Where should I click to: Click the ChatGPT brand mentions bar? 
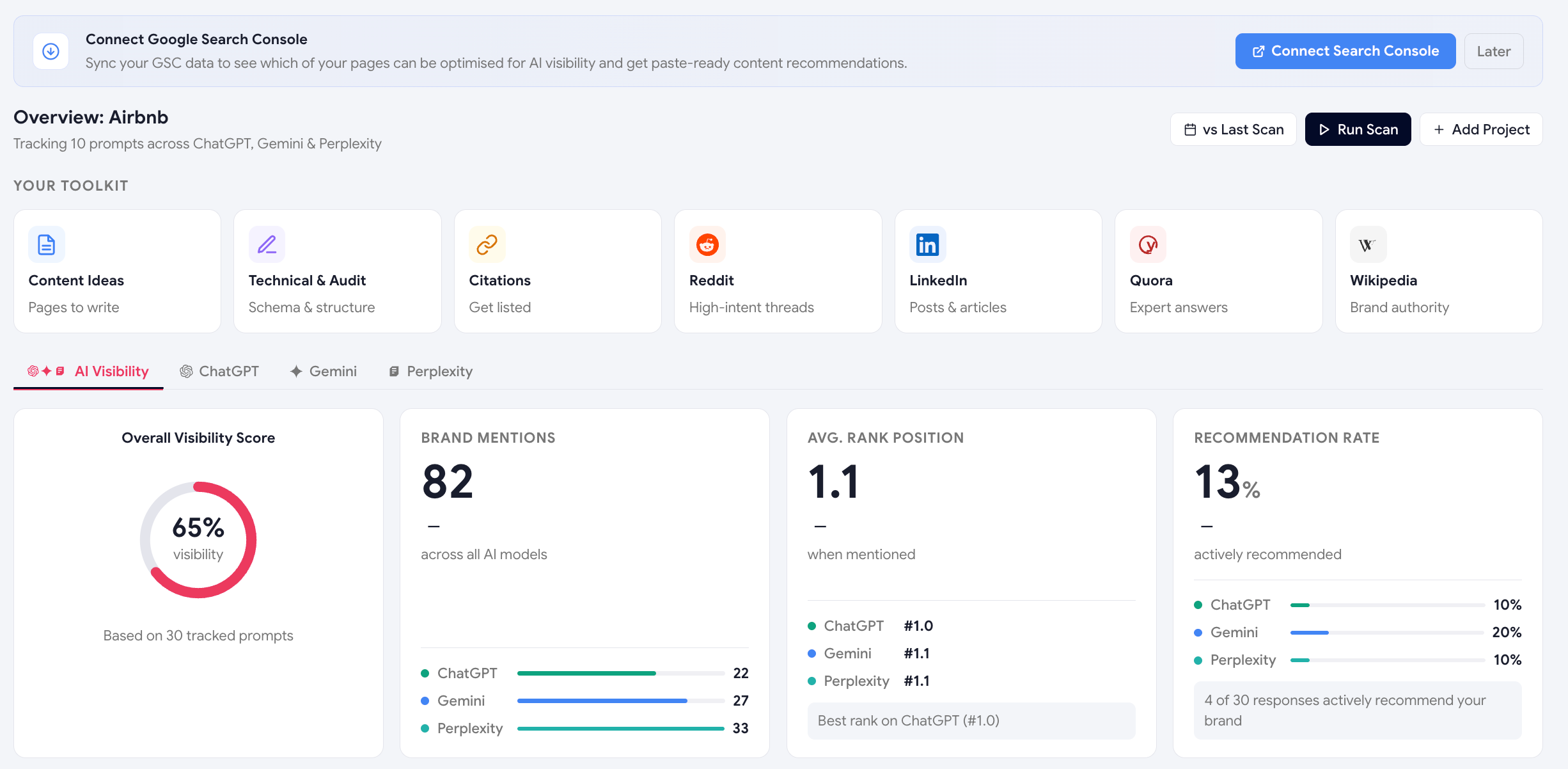click(620, 674)
